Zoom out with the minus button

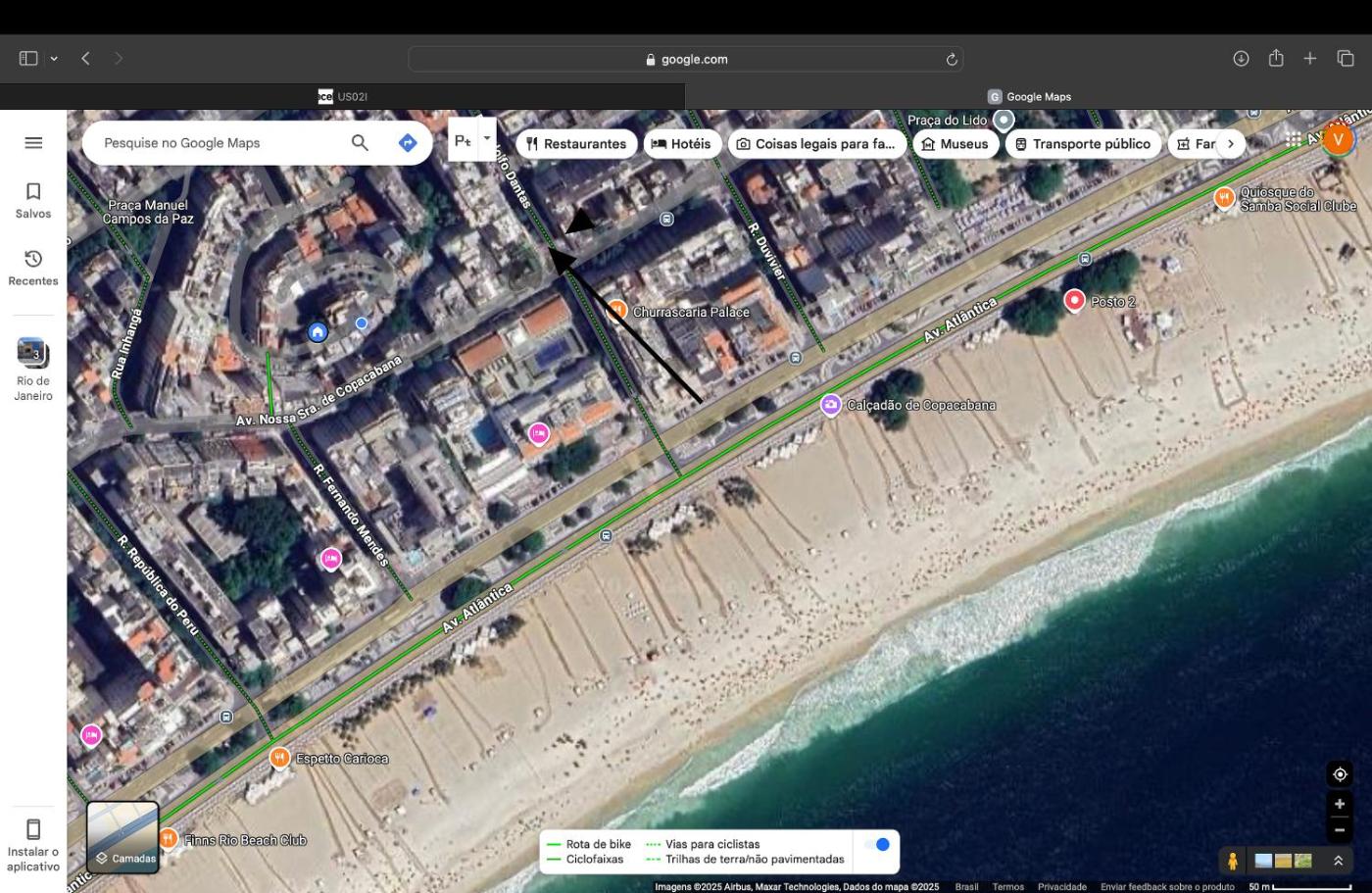click(1339, 830)
